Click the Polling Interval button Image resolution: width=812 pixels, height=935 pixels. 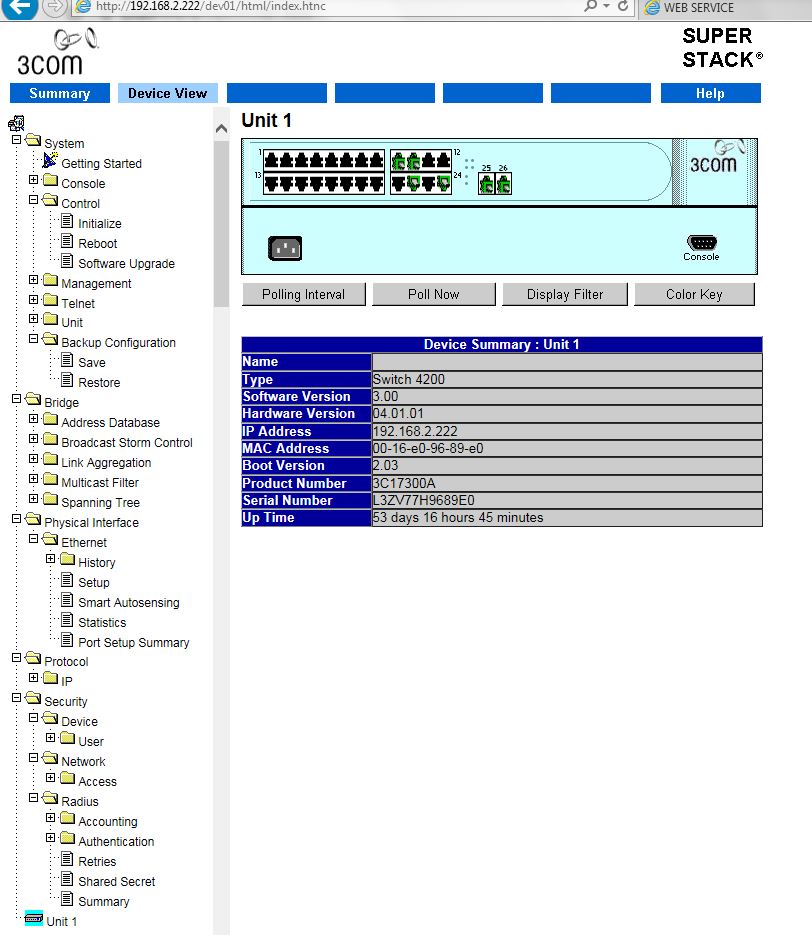coord(303,295)
